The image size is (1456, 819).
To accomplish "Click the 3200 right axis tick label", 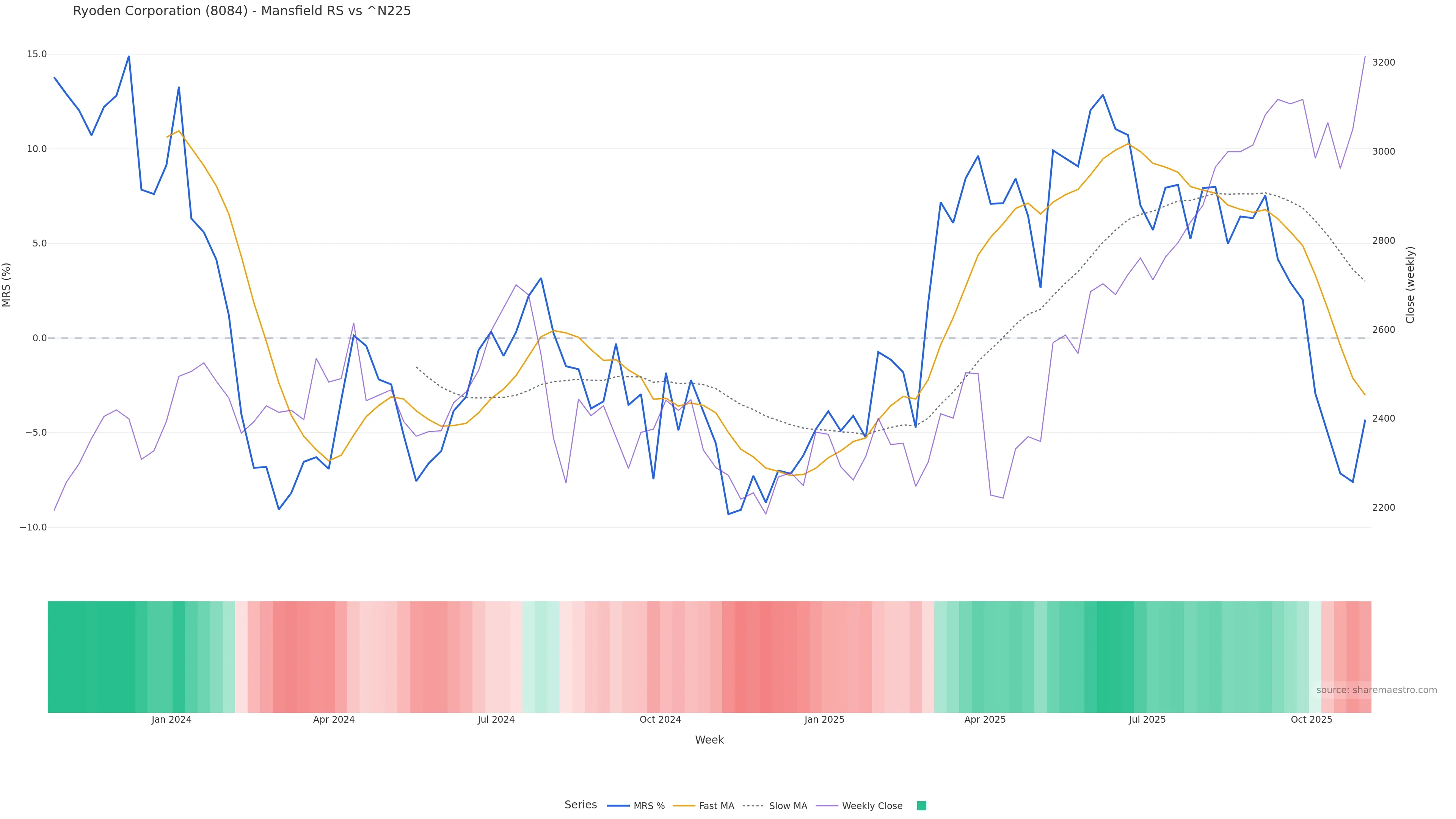I will click(1384, 62).
